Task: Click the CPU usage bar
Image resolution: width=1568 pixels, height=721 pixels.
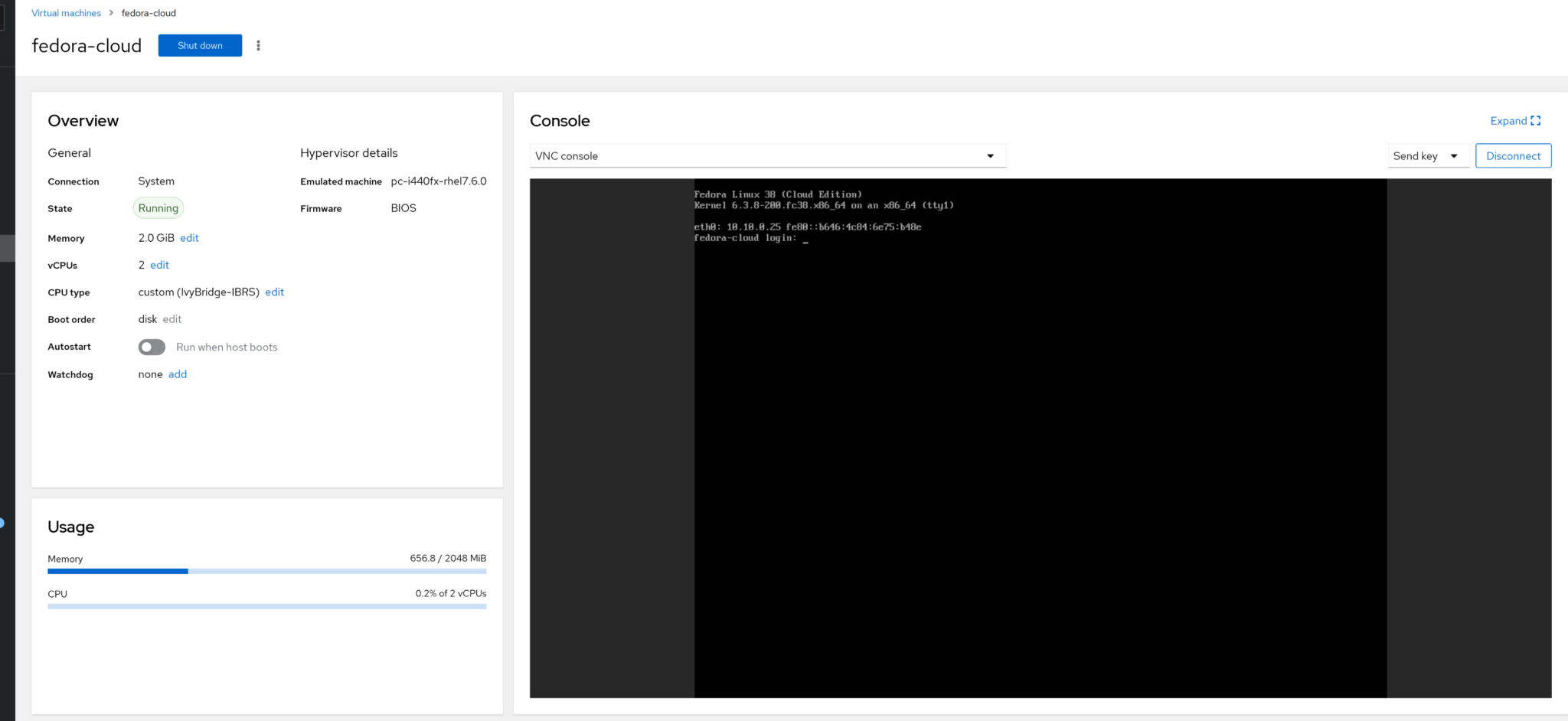Action: coord(266,605)
